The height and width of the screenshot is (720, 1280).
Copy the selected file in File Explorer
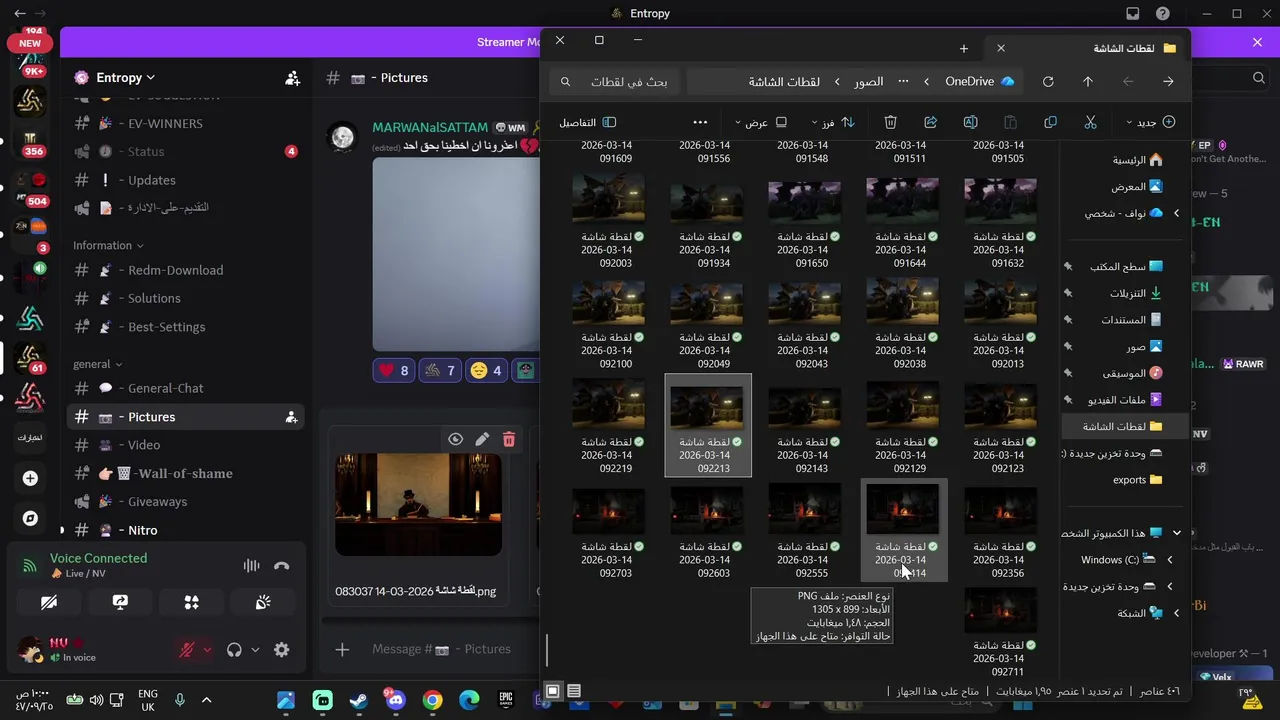[1050, 122]
